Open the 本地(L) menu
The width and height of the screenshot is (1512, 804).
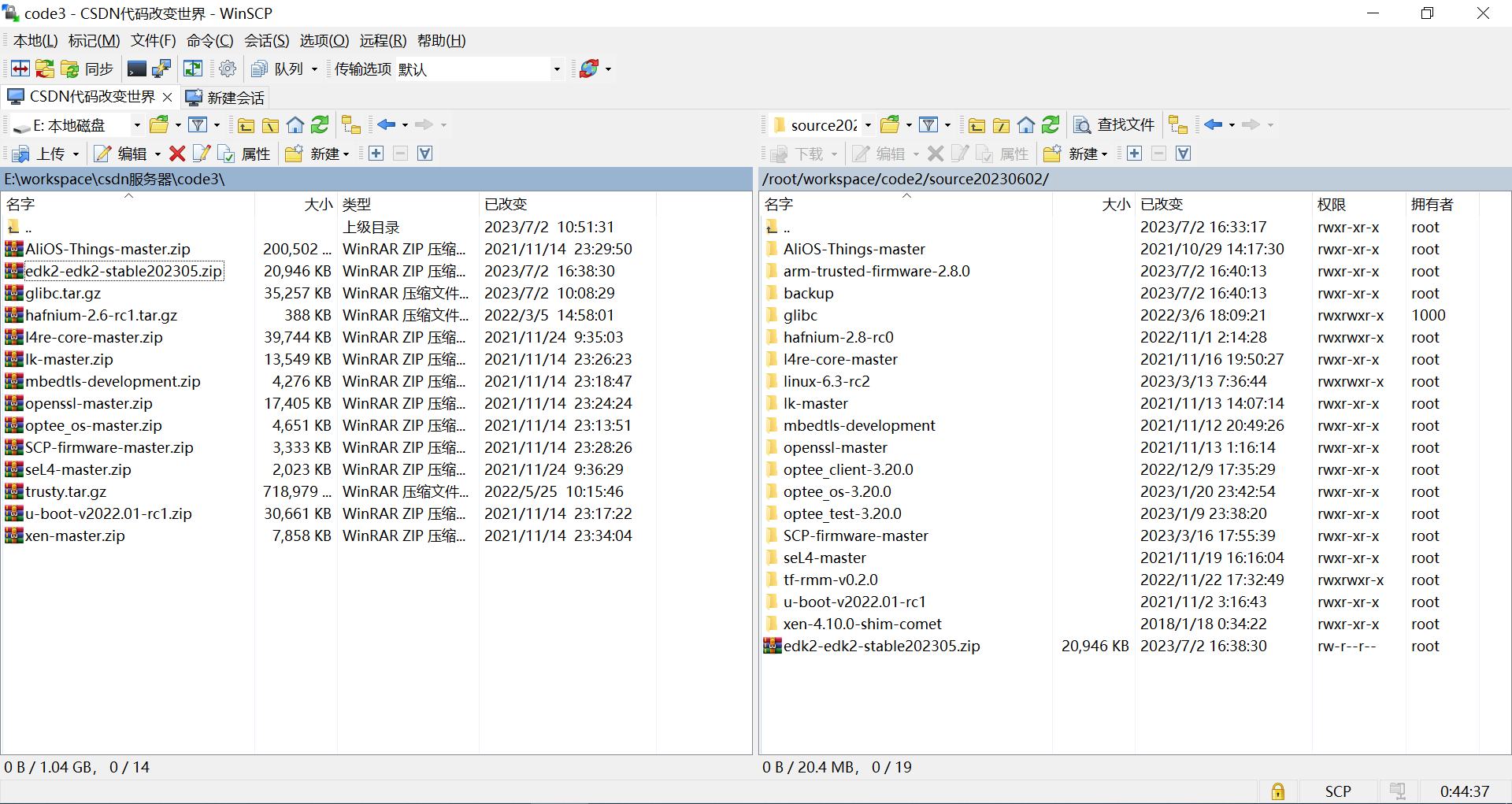(x=35, y=41)
